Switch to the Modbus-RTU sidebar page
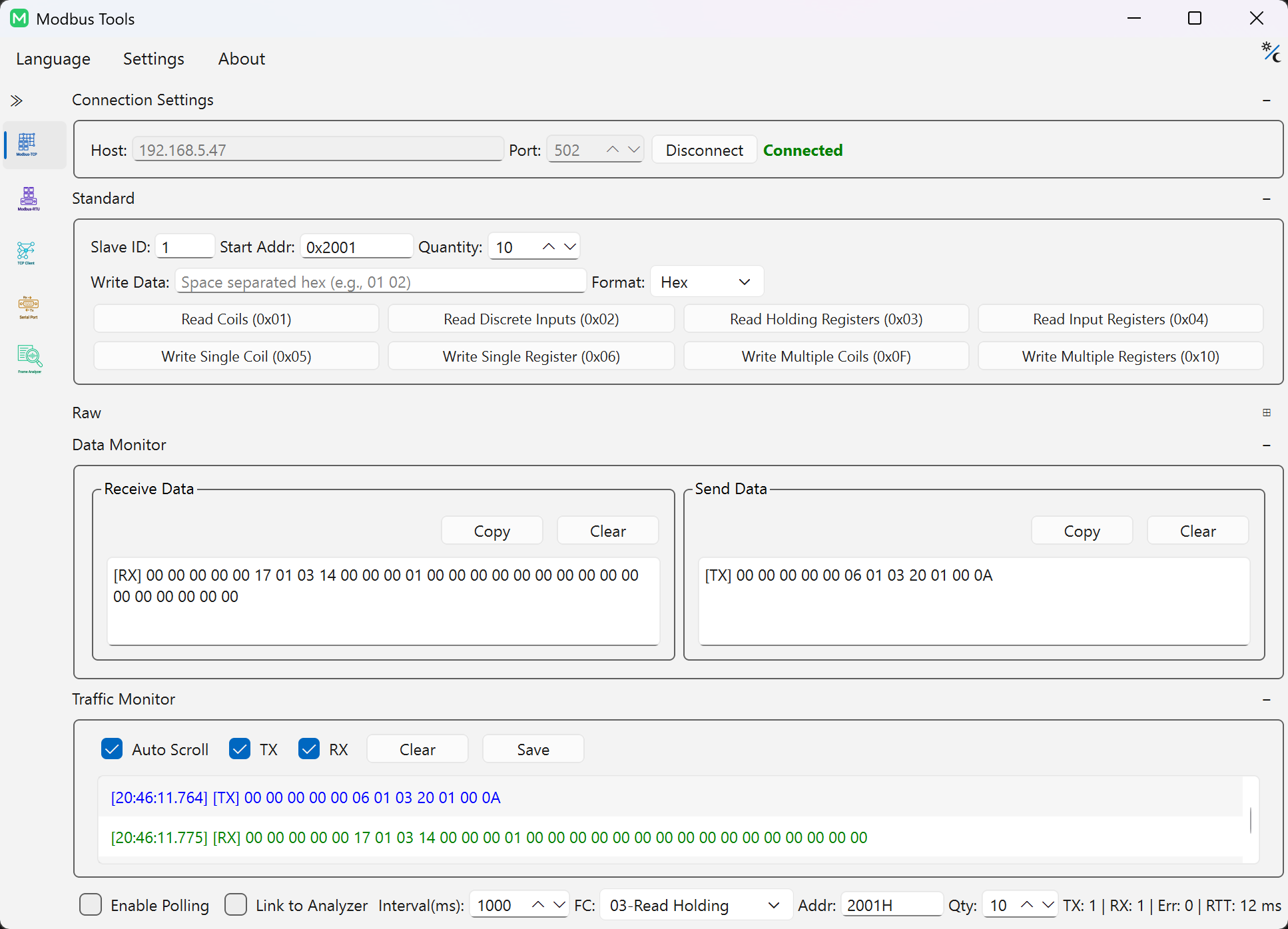The image size is (1288, 929). coord(28,199)
